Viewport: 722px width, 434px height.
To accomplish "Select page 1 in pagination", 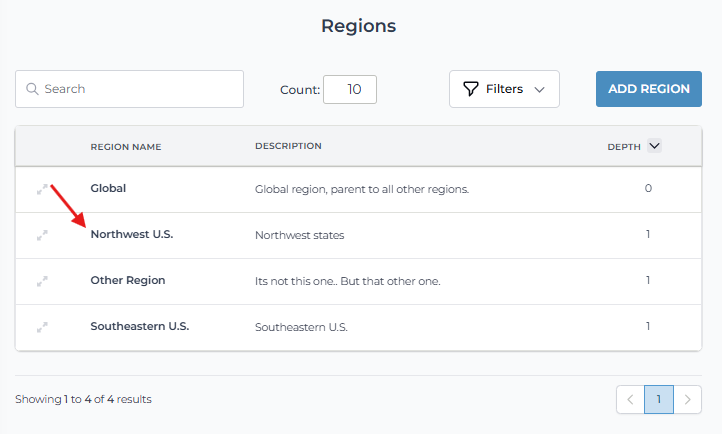I will (x=659, y=399).
